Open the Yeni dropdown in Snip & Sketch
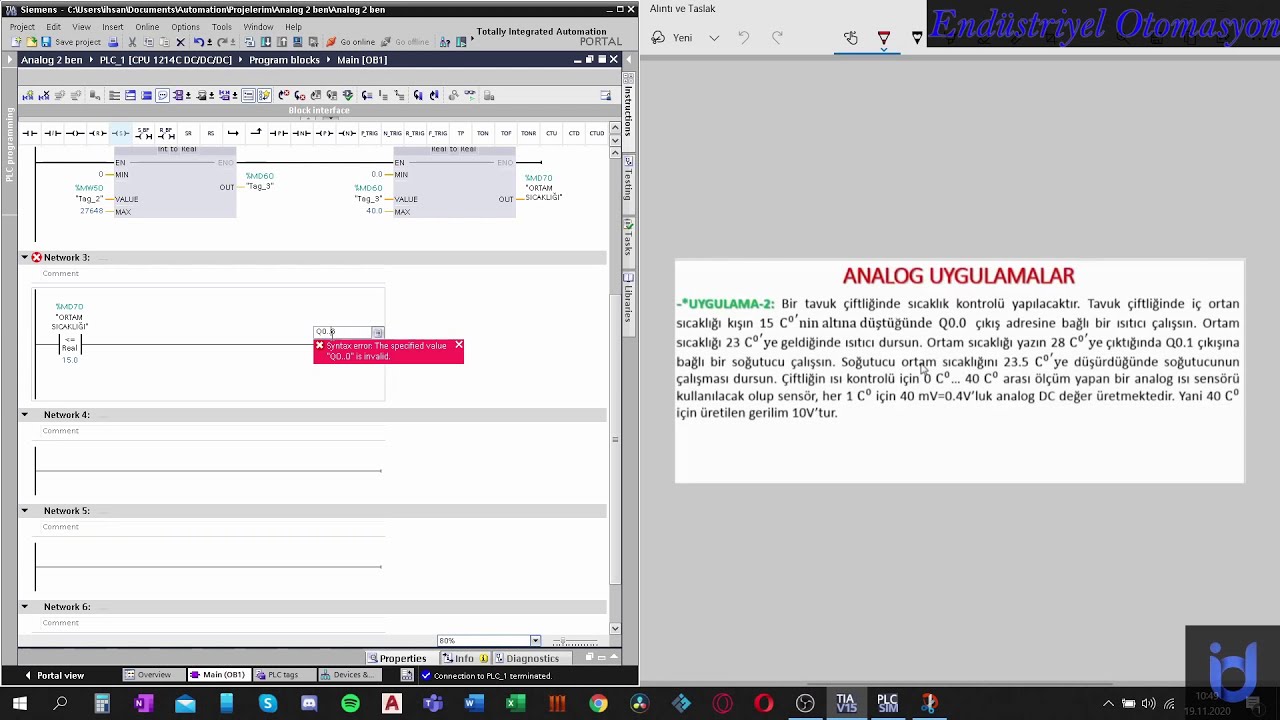The width and height of the screenshot is (1280, 720). click(714, 38)
